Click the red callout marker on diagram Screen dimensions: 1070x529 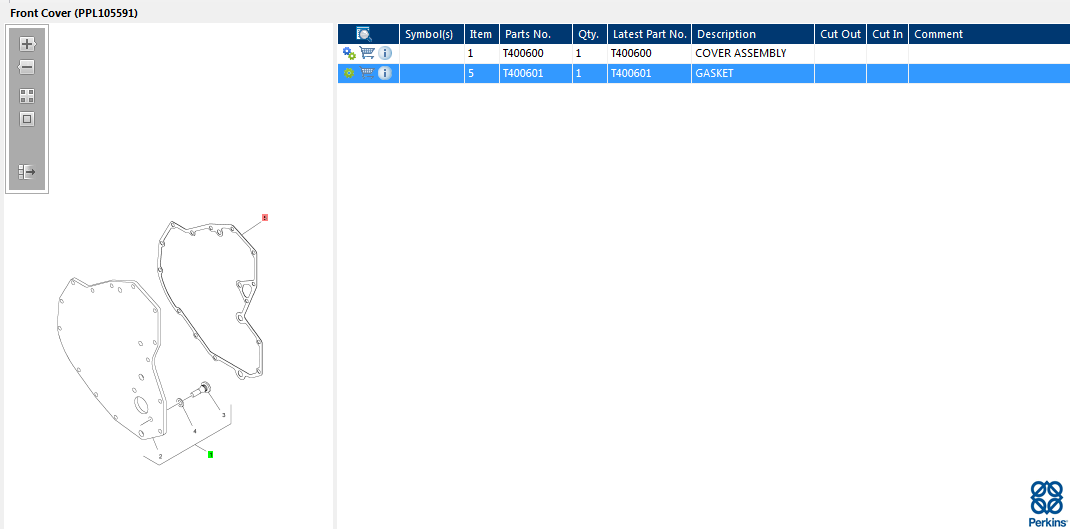click(265, 218)
